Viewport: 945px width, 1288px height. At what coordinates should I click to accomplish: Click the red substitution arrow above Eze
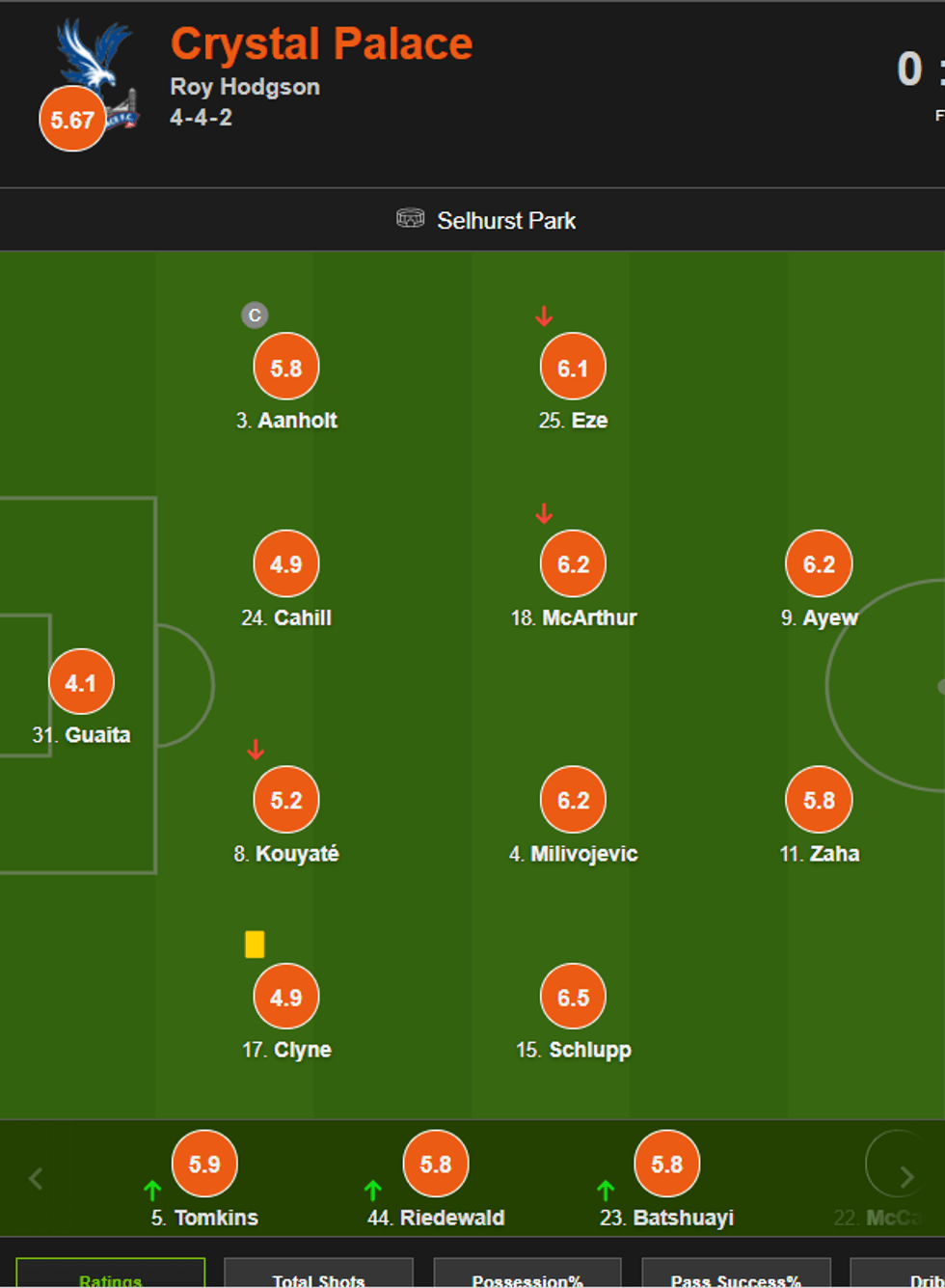[544, 316]
